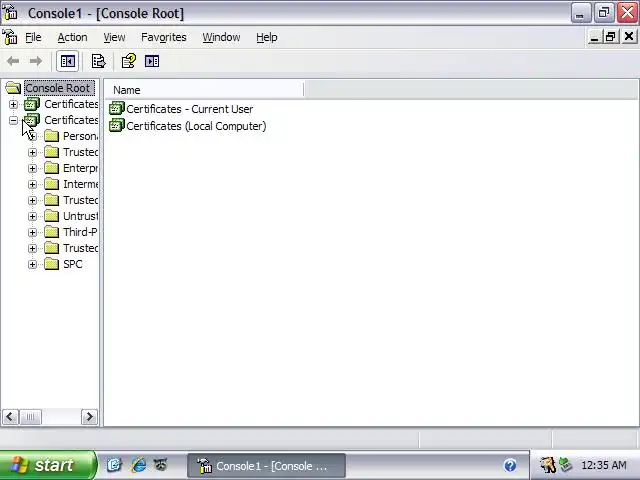Viewport: 640px width, 480px height.
Task: Click the Name column header
Action: coord(204,90)
